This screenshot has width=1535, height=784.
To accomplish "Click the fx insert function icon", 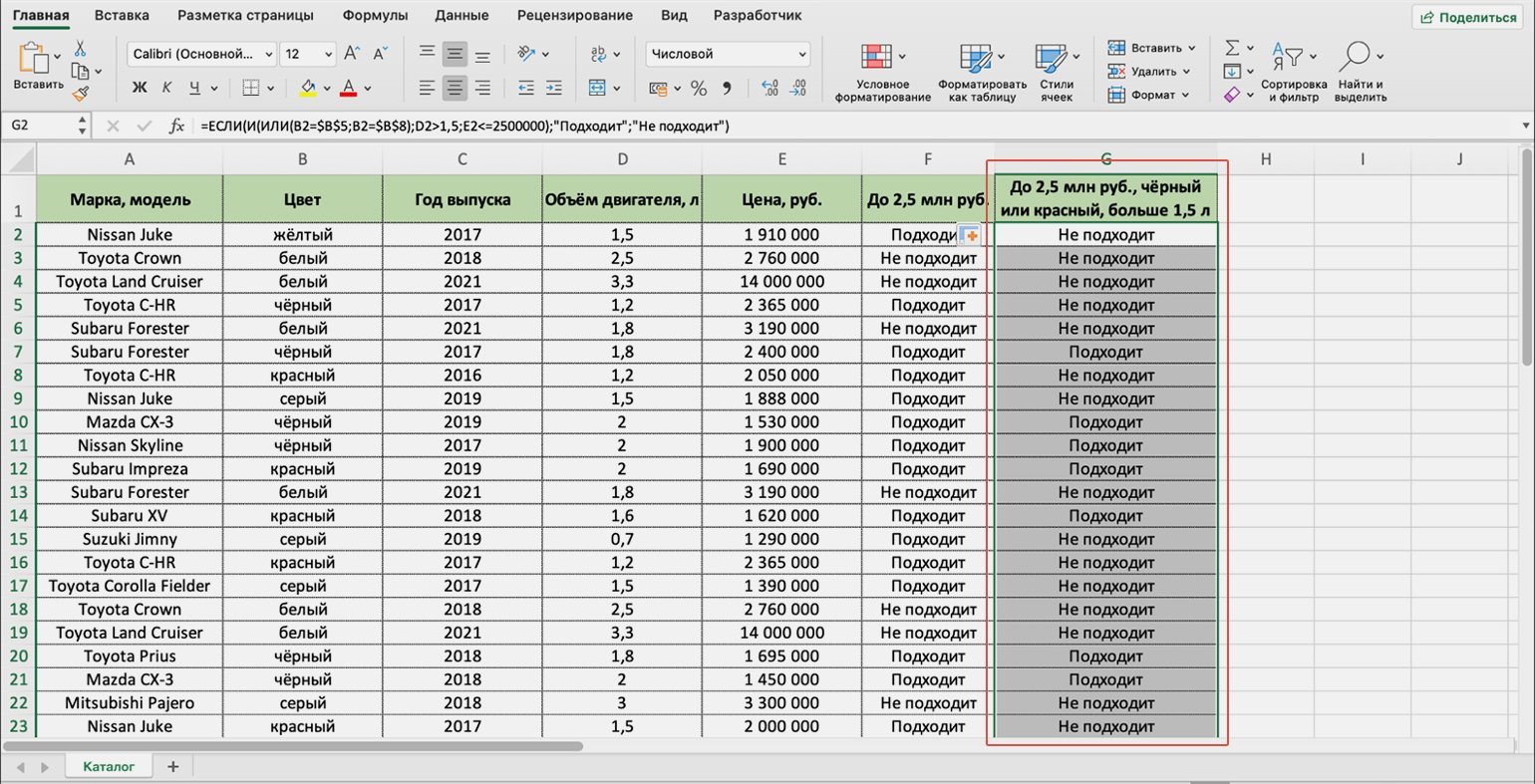I will point(176,127).
